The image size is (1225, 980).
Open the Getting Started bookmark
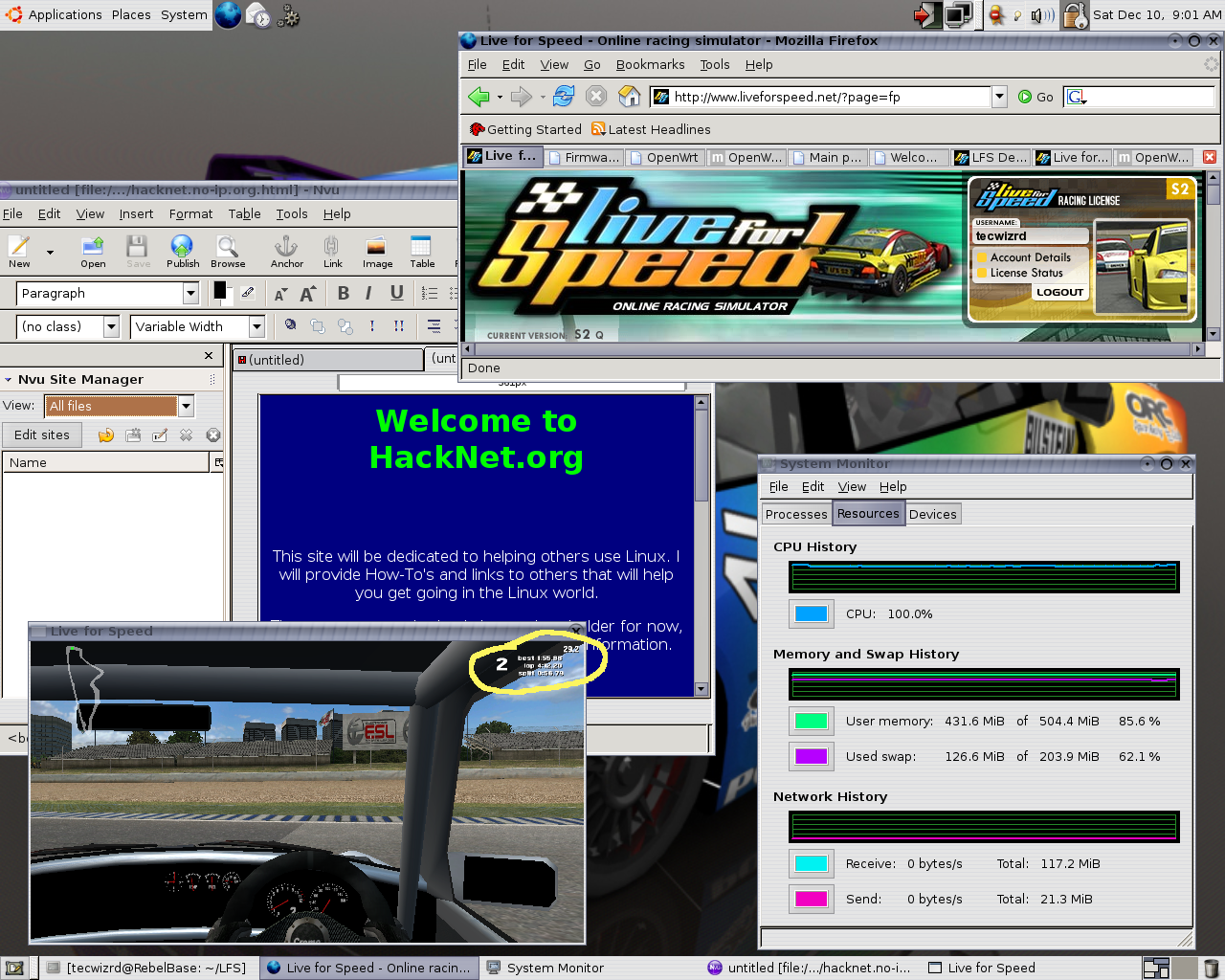click(x=525, y=129)
